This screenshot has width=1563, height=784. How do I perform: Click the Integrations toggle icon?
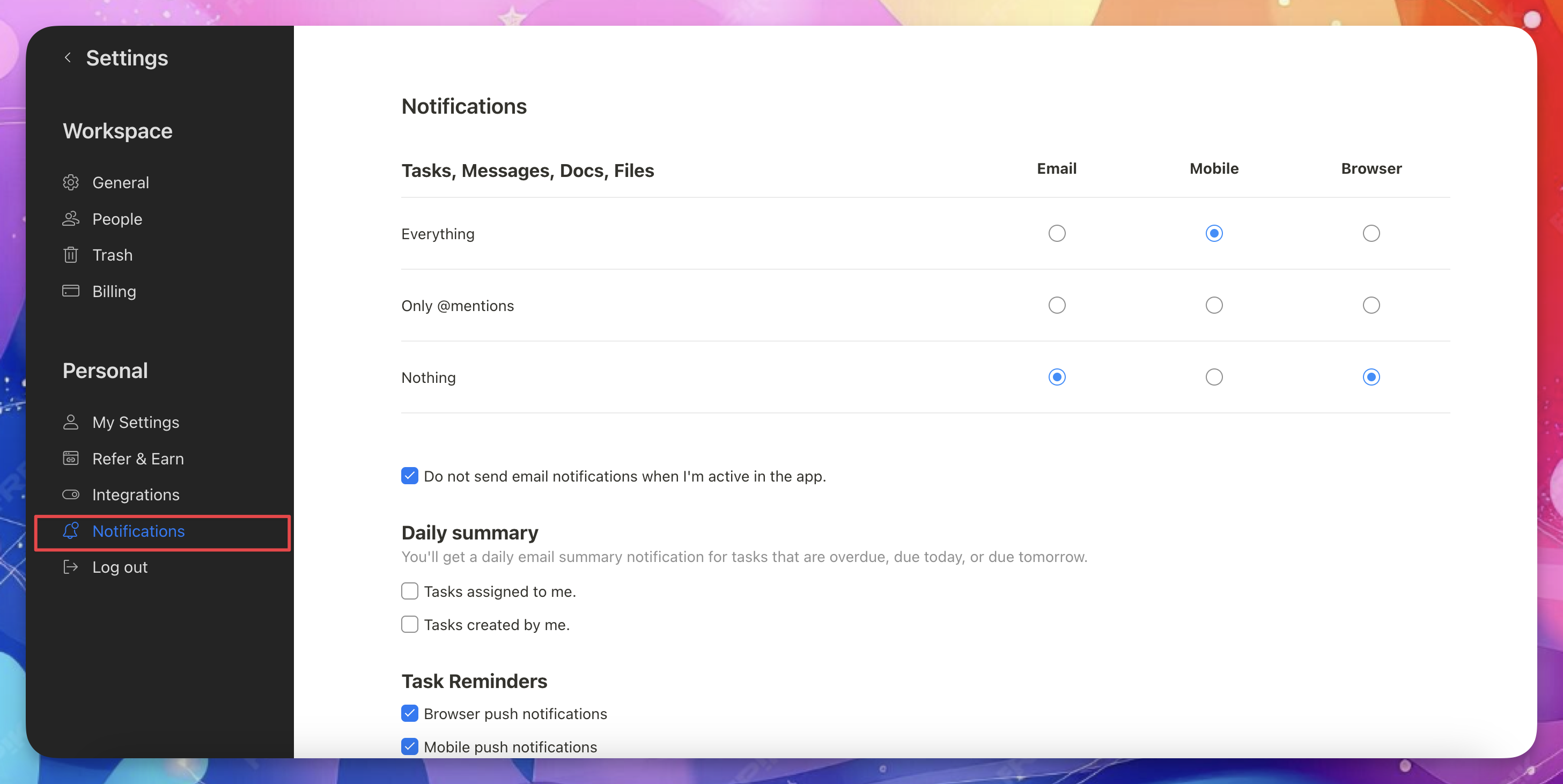pos(71,494)
